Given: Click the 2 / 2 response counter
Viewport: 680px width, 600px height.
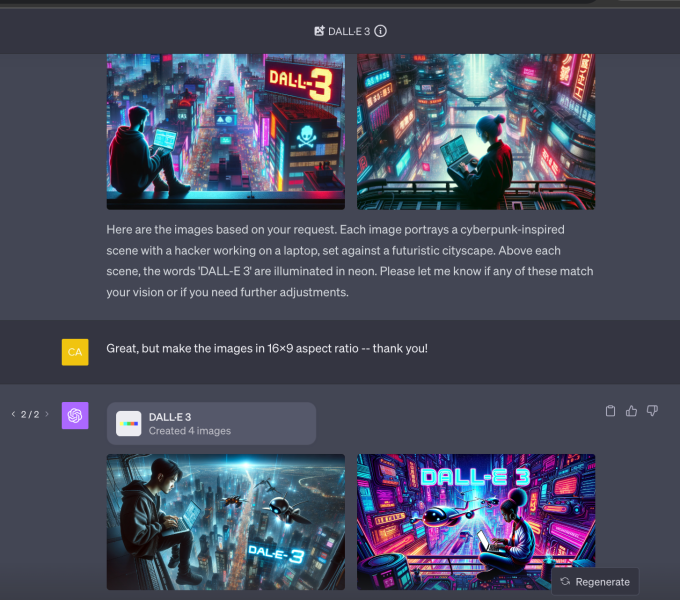Looking at the screenshot, I should (x=30, y=414).
